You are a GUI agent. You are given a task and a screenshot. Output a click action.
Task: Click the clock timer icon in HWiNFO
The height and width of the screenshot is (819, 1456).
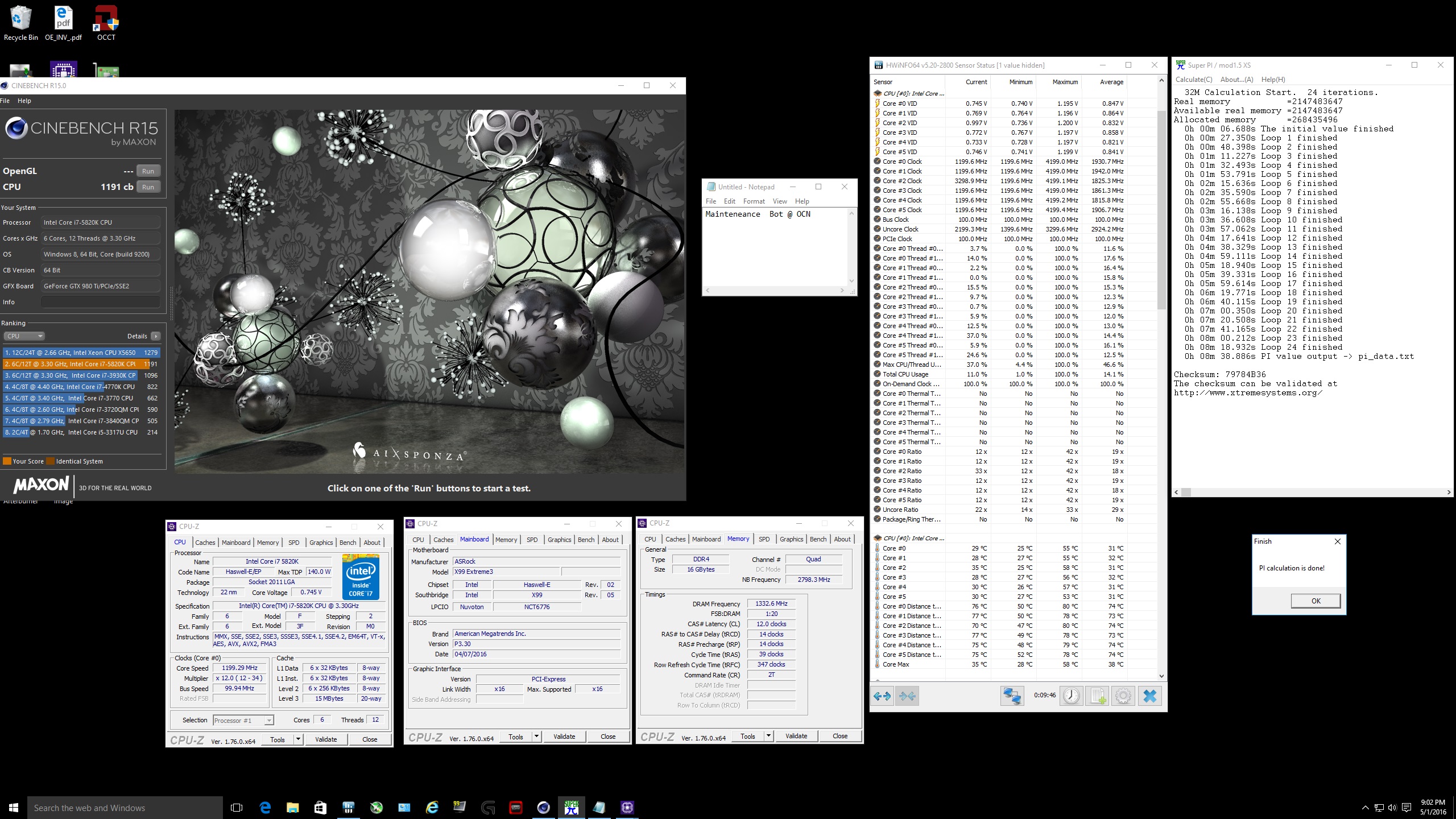click(x=1071, y=696)
